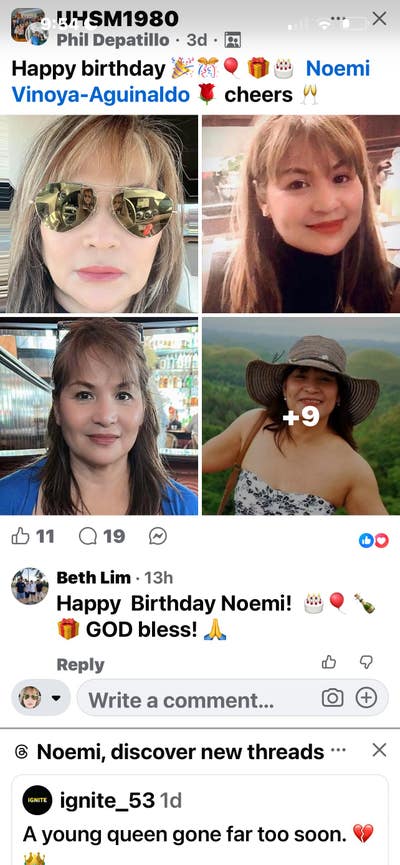
Task: Open the ignite_53 threads profile
Action: pyautogui.click(x=108, y=800)
